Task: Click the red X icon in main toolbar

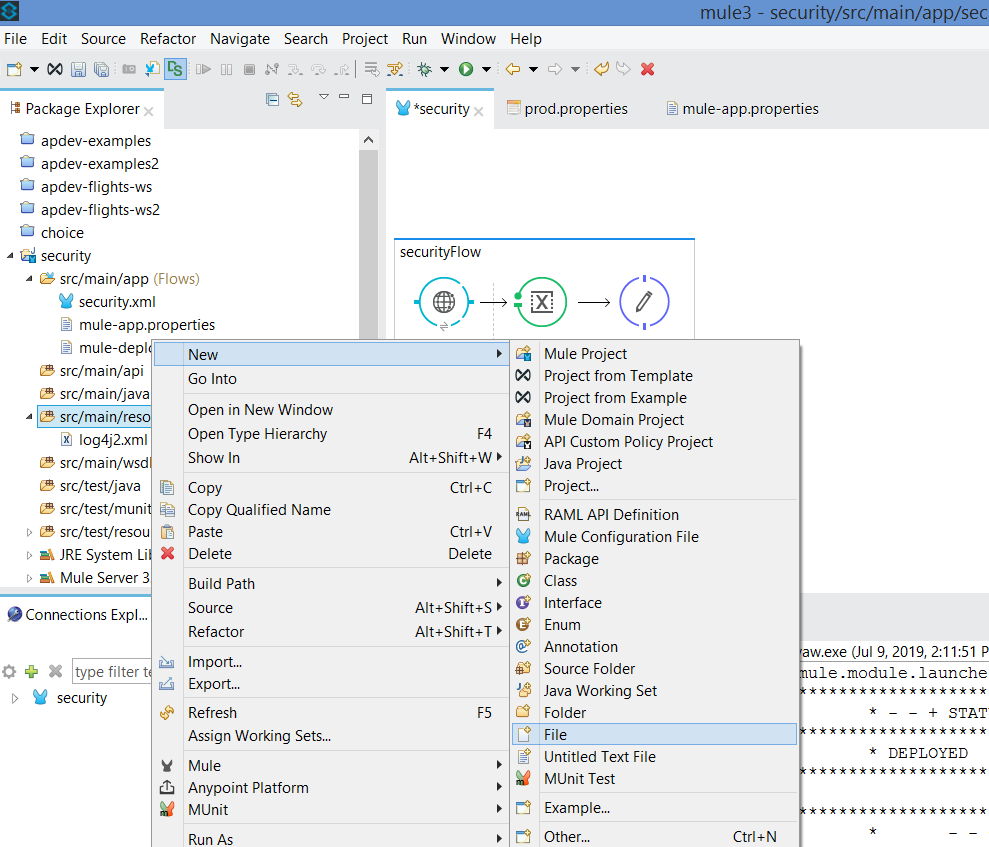Action: (647, 69)
